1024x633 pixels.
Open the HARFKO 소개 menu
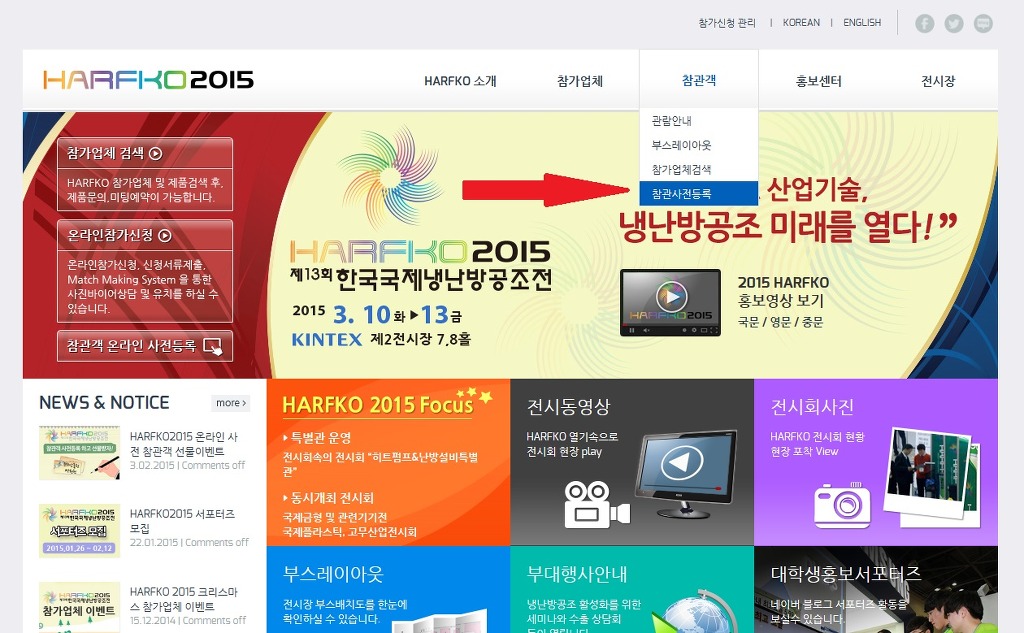pos(460,81)
